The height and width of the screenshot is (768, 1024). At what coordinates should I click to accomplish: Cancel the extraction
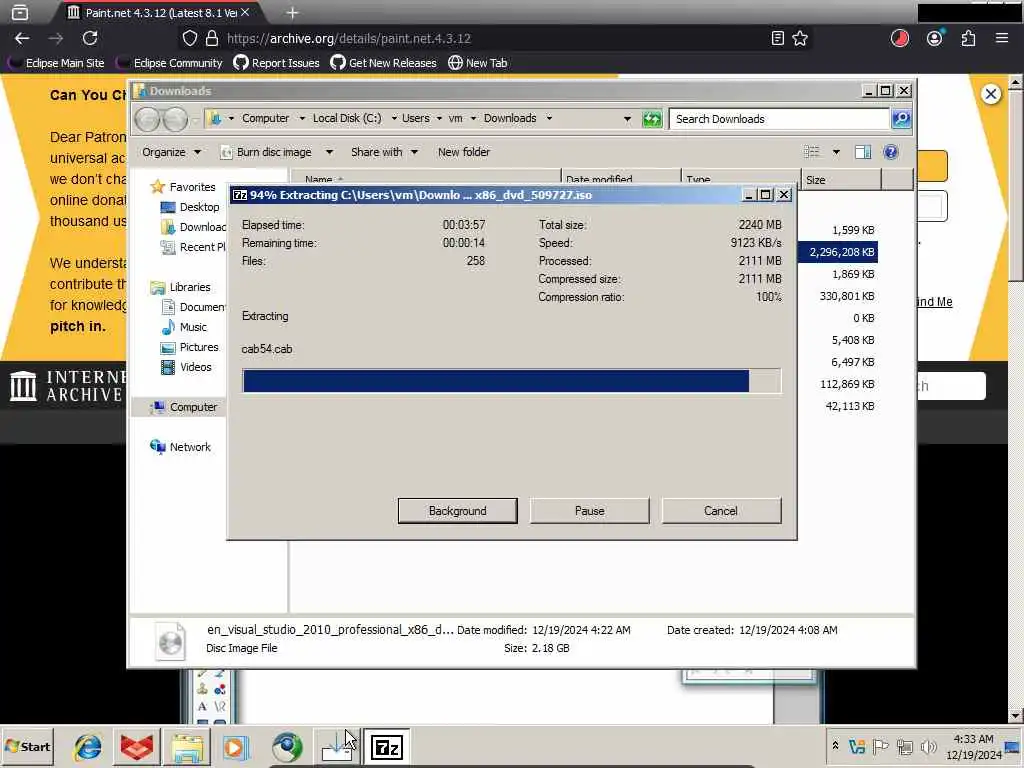(x=721, y=511)
